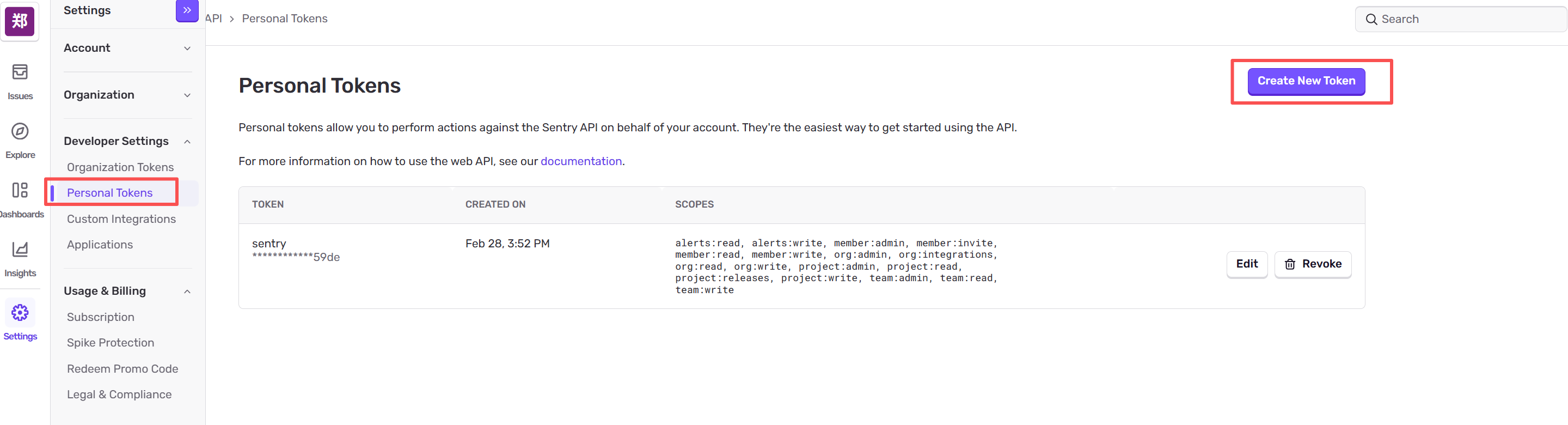Open the Explore compass icon
This screenshot has height=425, width=1568.
coord(20,131)
